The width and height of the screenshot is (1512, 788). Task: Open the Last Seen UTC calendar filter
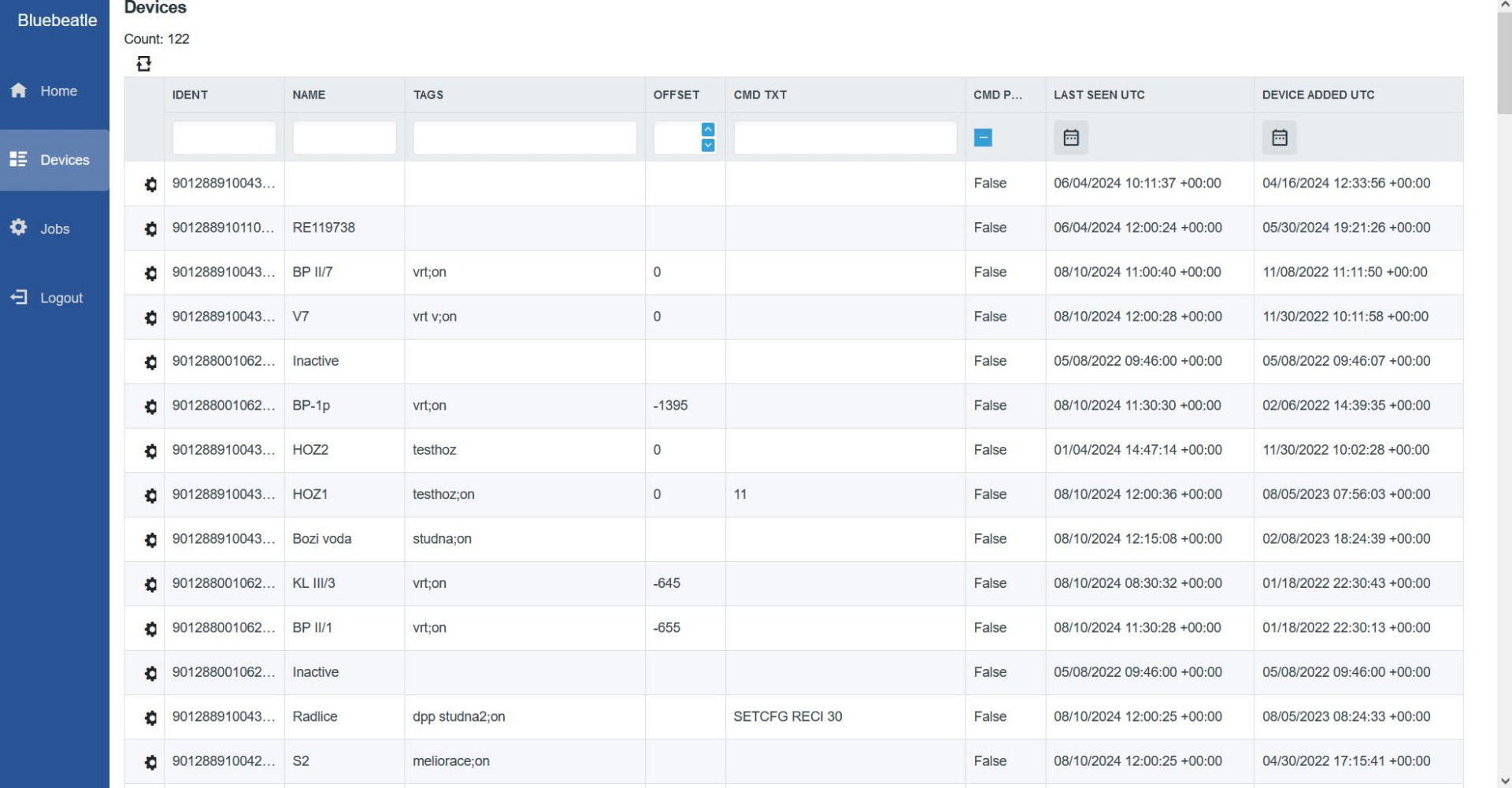(1070, 138)
